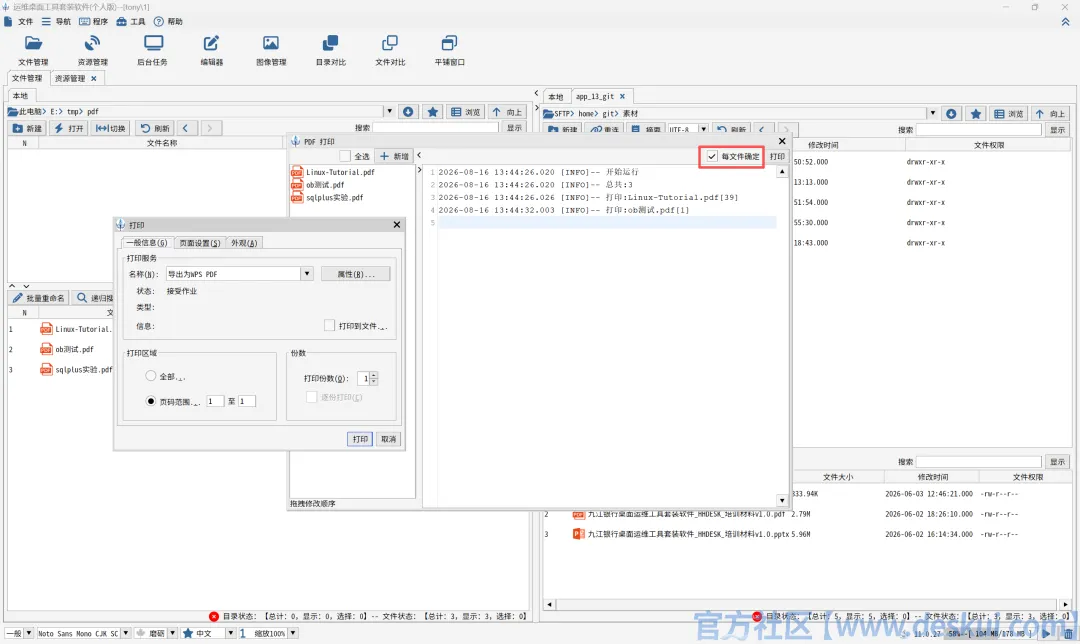Click 新增 button in PDF print
Screen dimensions: 1080x644
coord(394,156)
